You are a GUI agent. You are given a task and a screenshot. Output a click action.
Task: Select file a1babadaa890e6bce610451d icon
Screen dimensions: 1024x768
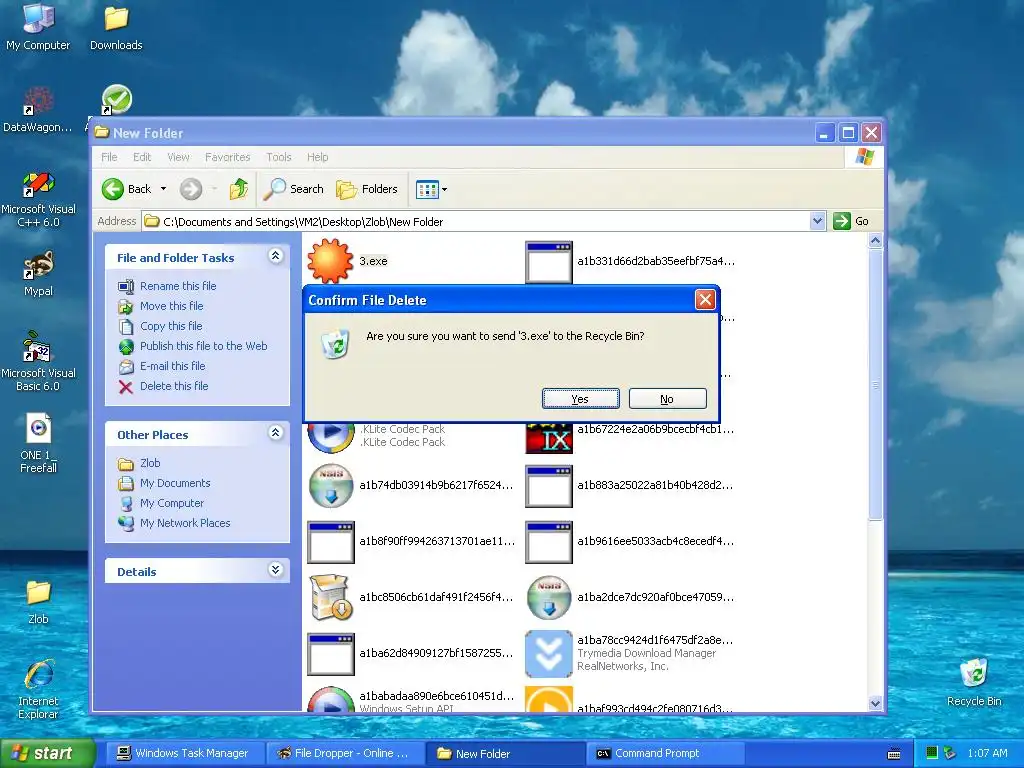(x=331, y=699)
